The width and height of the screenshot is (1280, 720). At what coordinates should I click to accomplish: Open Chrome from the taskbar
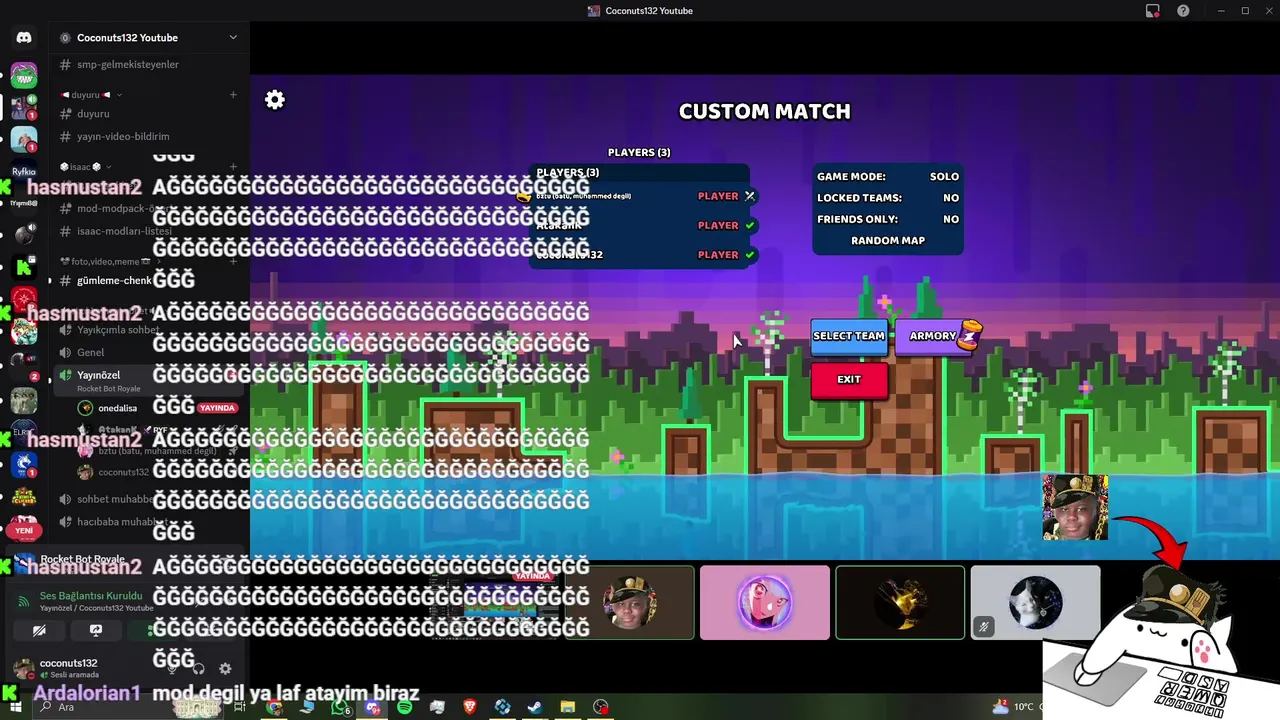274,707
